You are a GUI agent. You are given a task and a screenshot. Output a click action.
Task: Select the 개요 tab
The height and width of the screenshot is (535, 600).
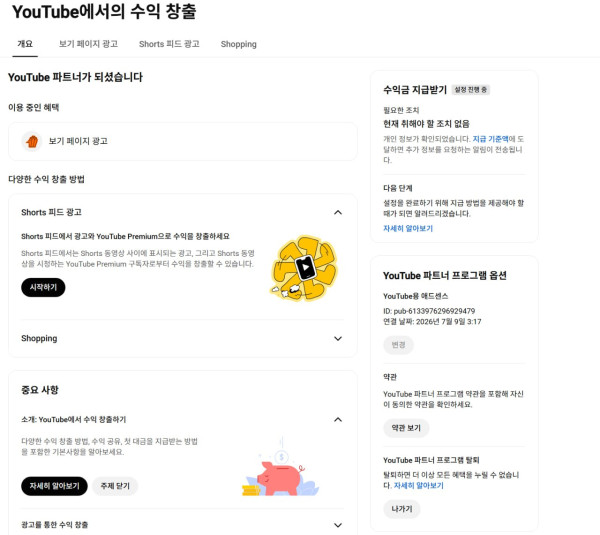pyautogui.click(x=25, y=44)
